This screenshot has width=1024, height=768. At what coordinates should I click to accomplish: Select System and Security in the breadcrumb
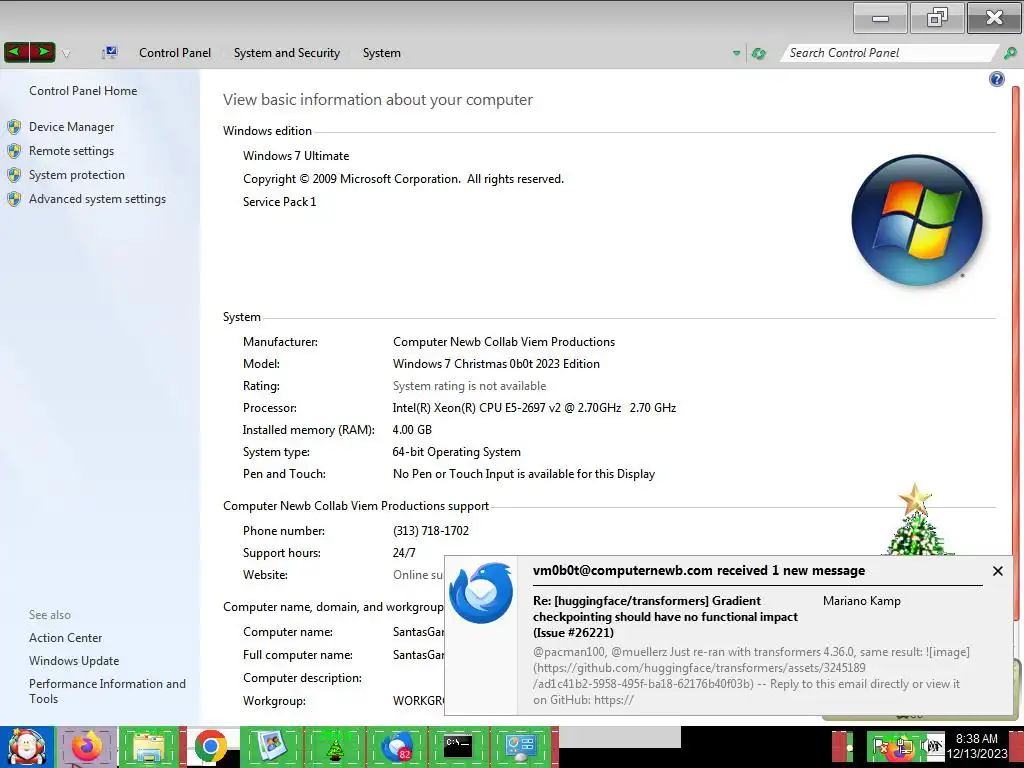tap(287, 53)
